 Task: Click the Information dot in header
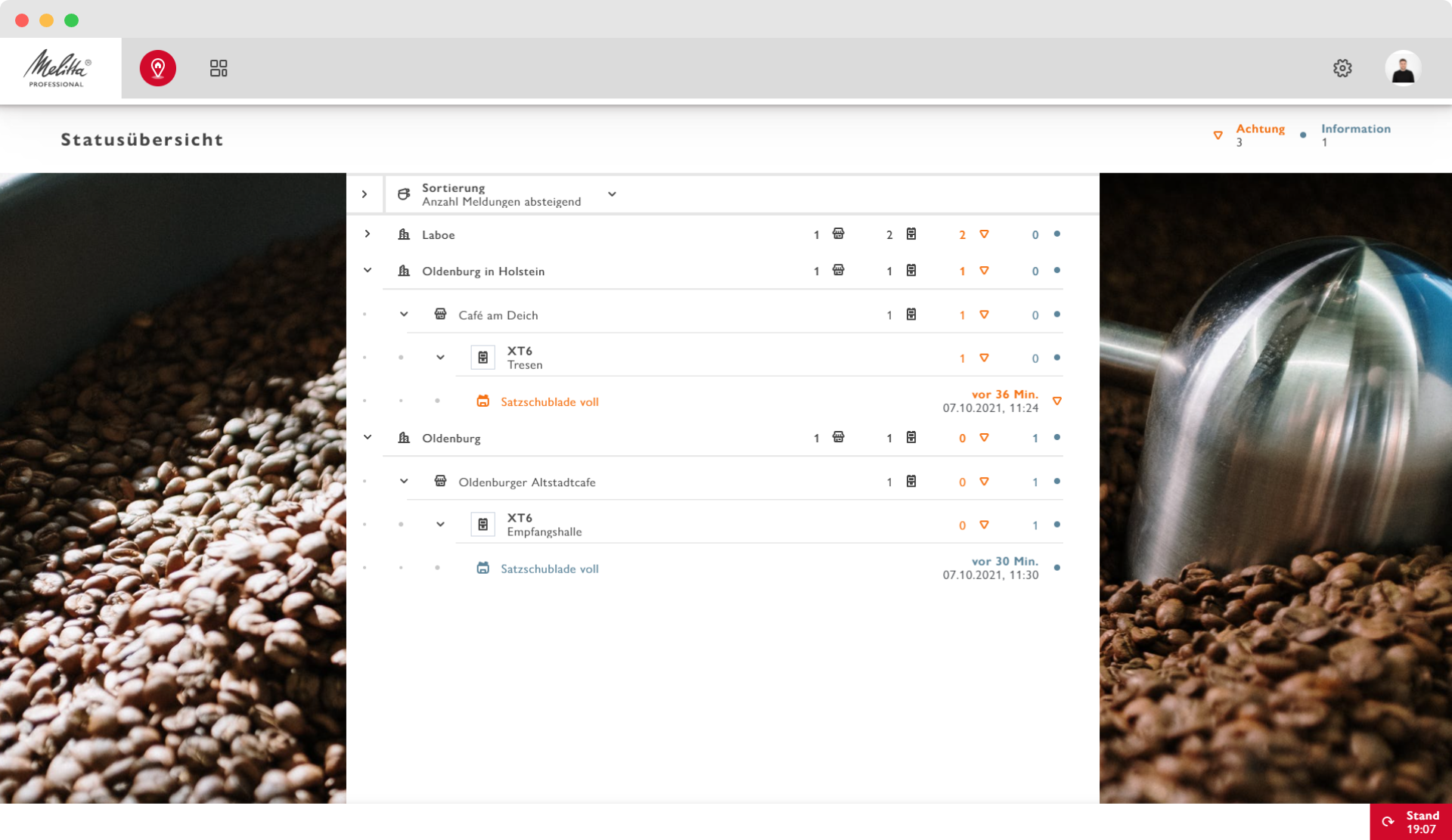pos(1303,135)
